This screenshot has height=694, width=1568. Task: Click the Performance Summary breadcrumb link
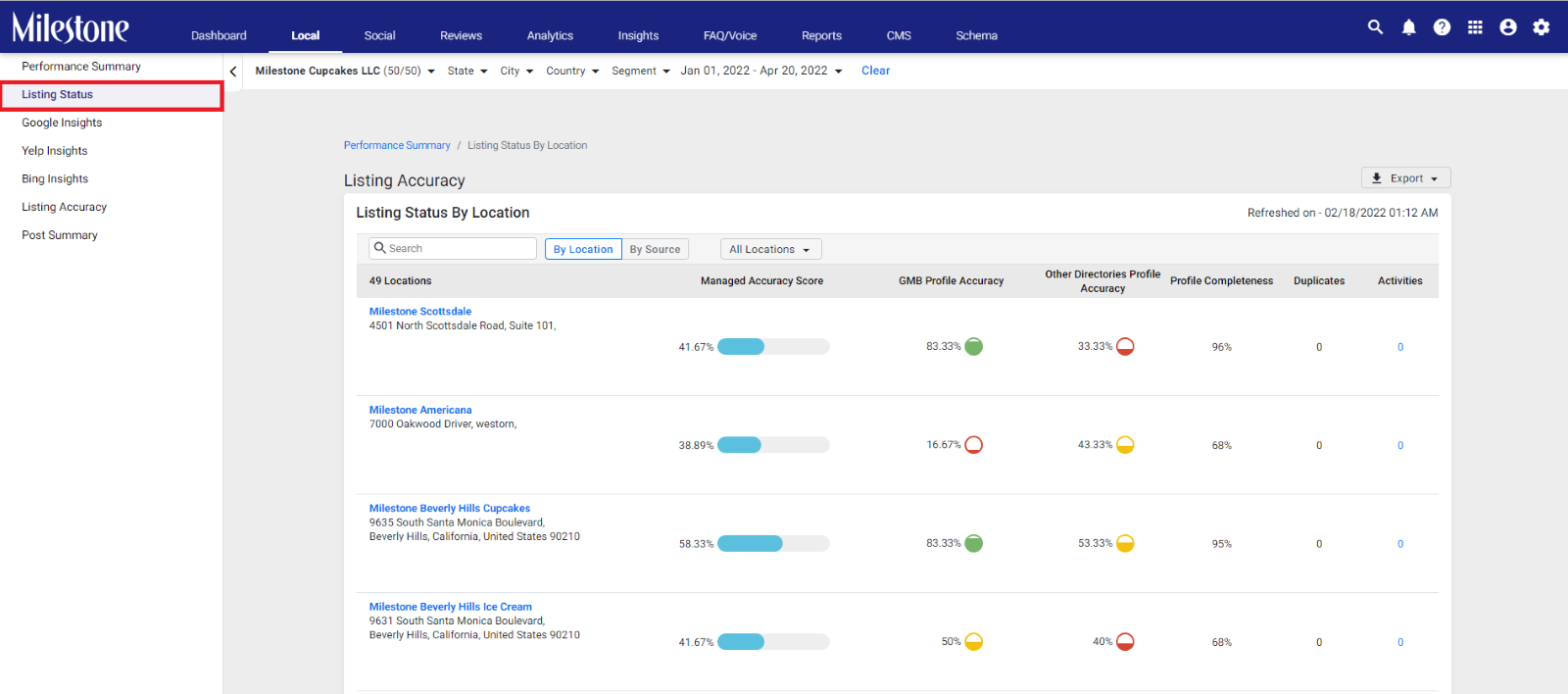click(397, 145)
